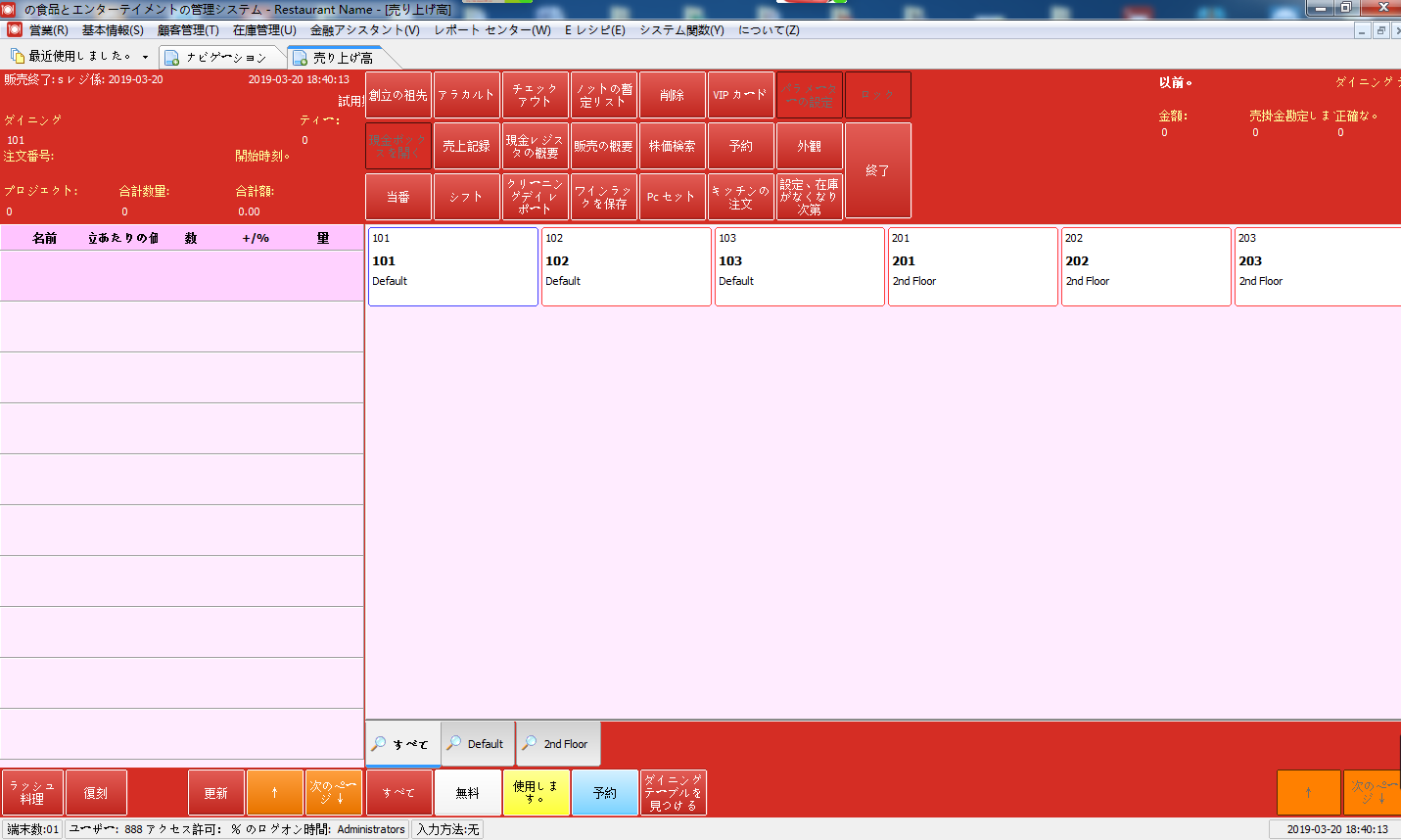Click the シフト button
The width and height of the screenshot is (1401, 840).
[x=467, y=197]
